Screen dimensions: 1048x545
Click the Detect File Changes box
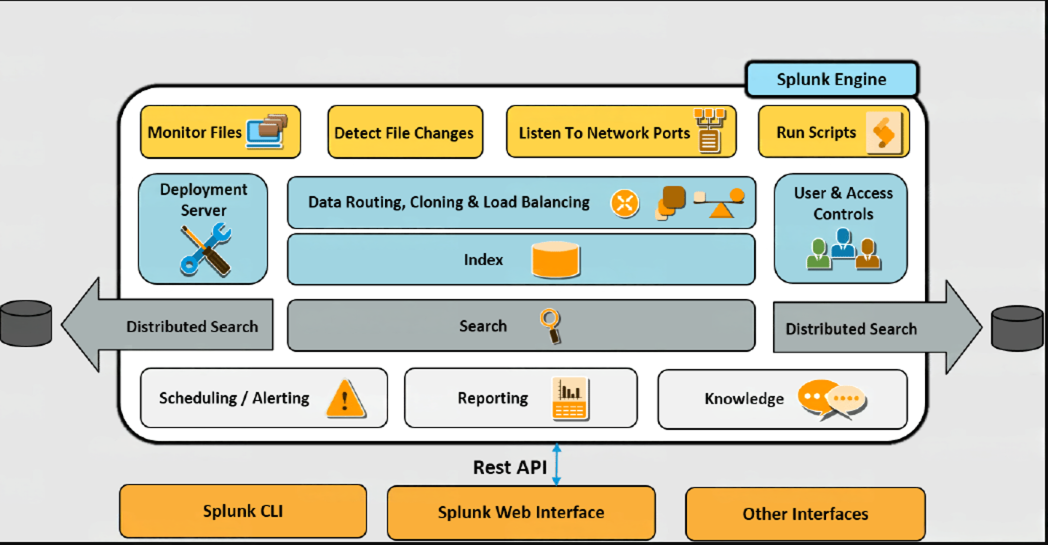coord(404,132)
